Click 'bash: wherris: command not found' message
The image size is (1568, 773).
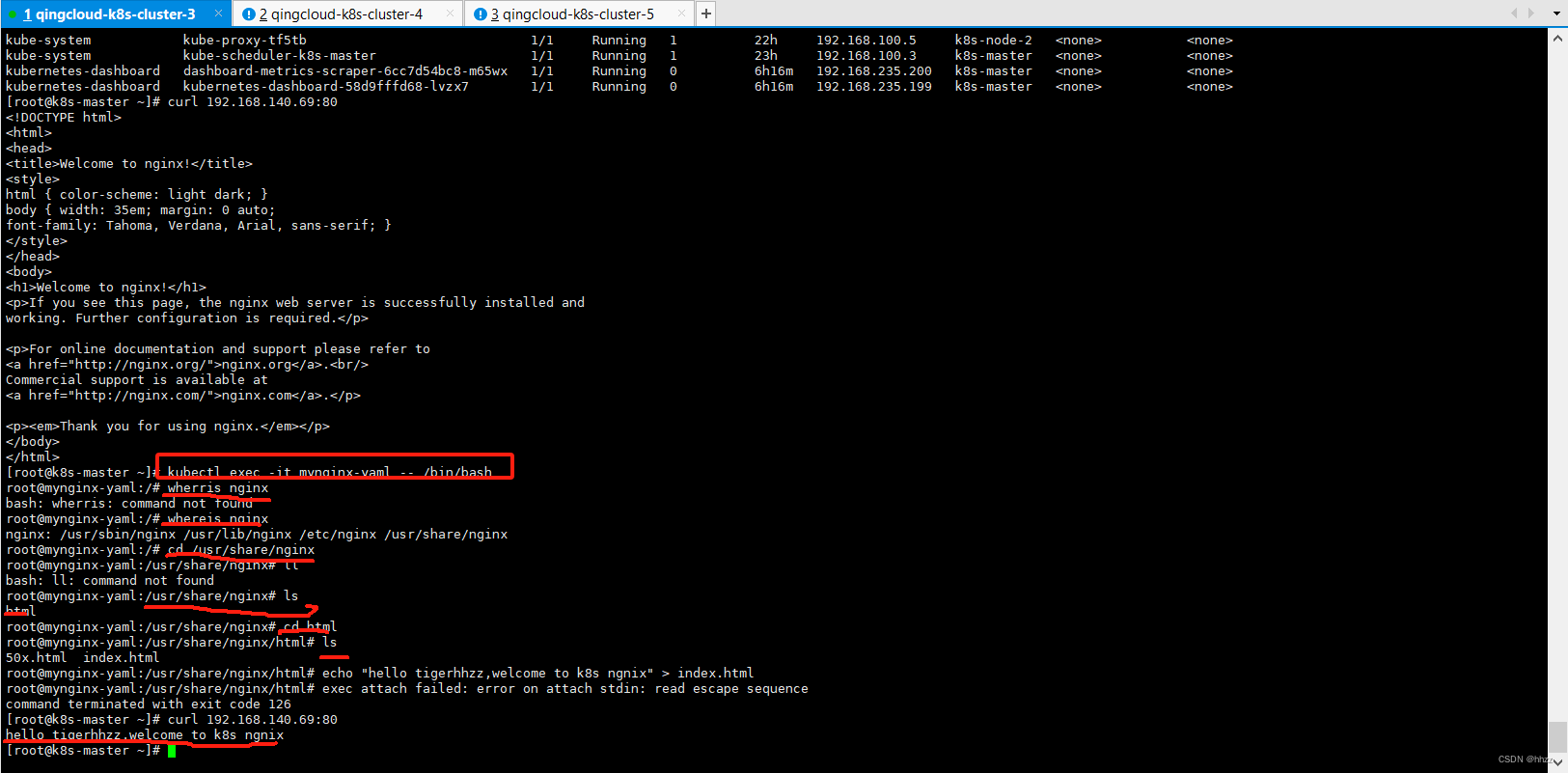[129, 504]
